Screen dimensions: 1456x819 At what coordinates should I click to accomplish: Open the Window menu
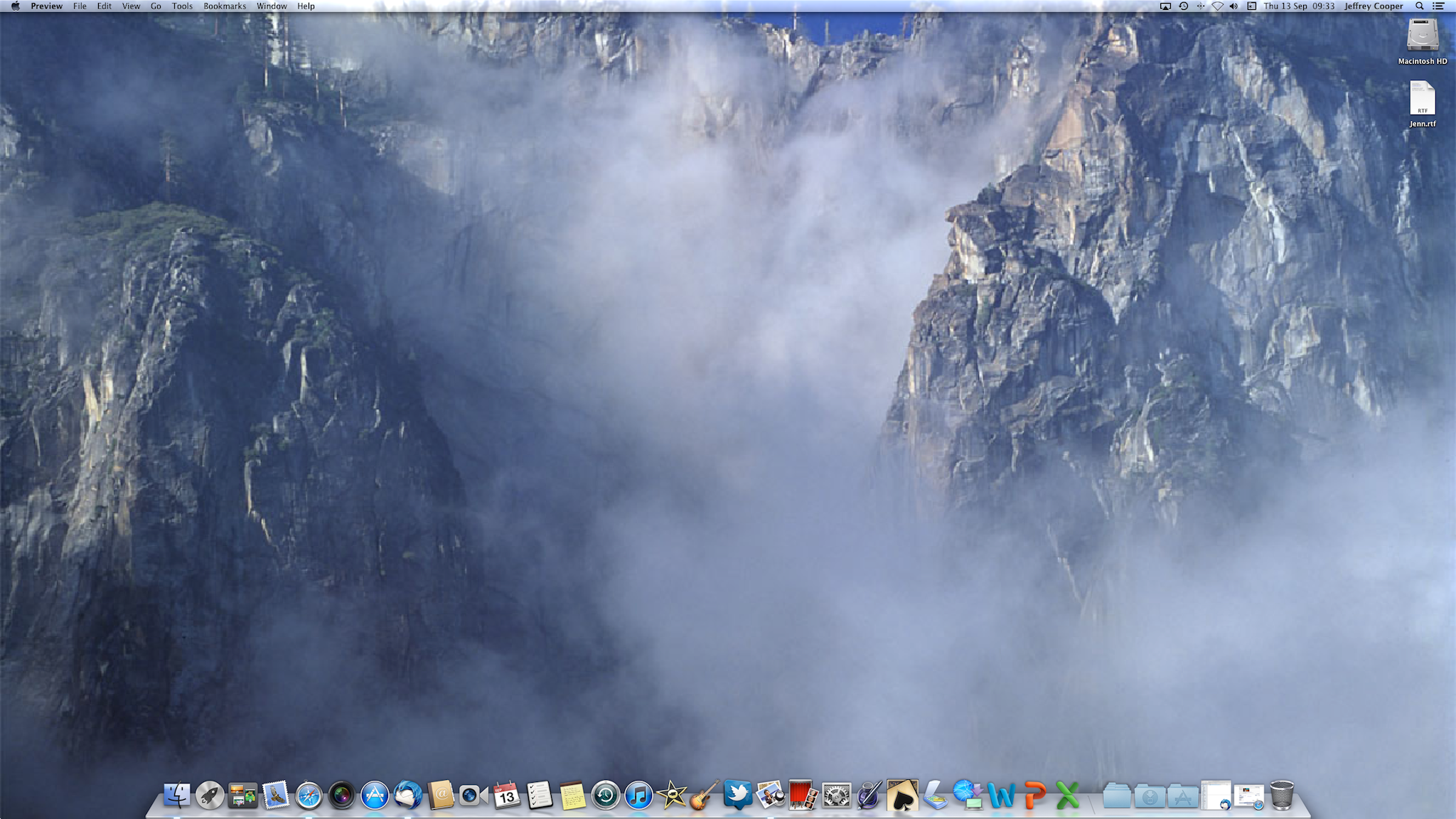click(x=272, y=6)
